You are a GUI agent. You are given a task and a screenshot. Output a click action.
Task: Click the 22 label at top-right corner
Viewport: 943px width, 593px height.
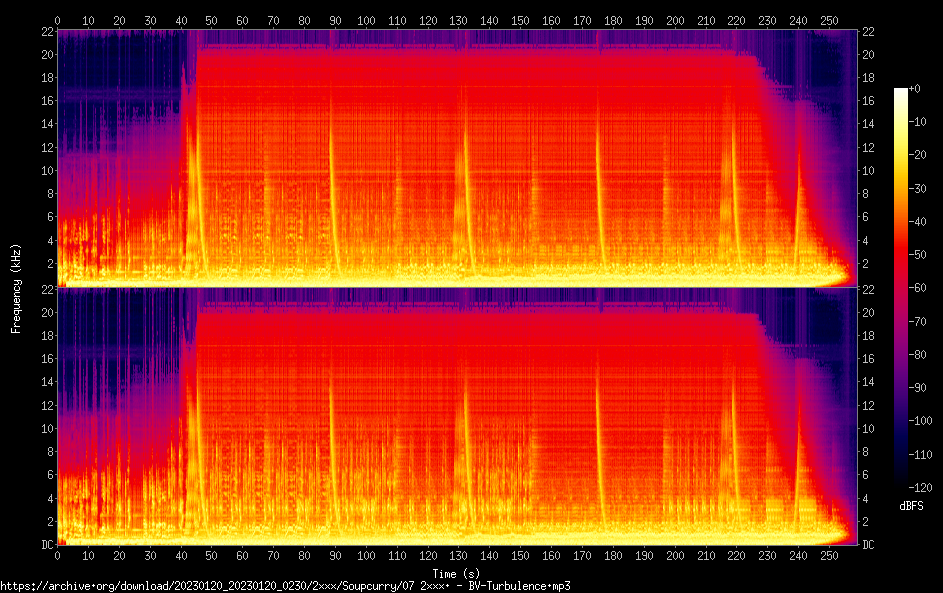tap(870, 32)
